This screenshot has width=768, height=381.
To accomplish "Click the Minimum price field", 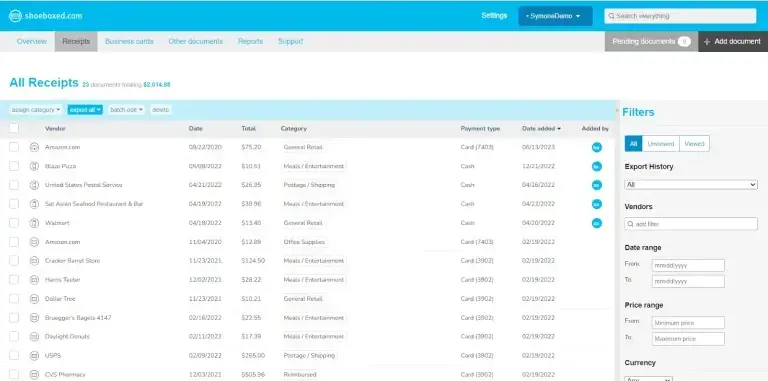I will coord(688,323).
